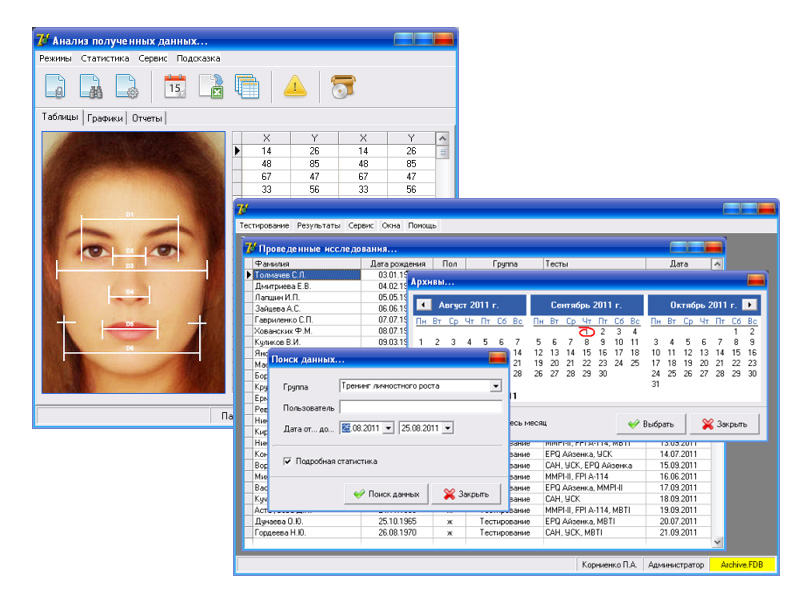
Task: Switch to the Графики tab
Action: tap(105, 118)
